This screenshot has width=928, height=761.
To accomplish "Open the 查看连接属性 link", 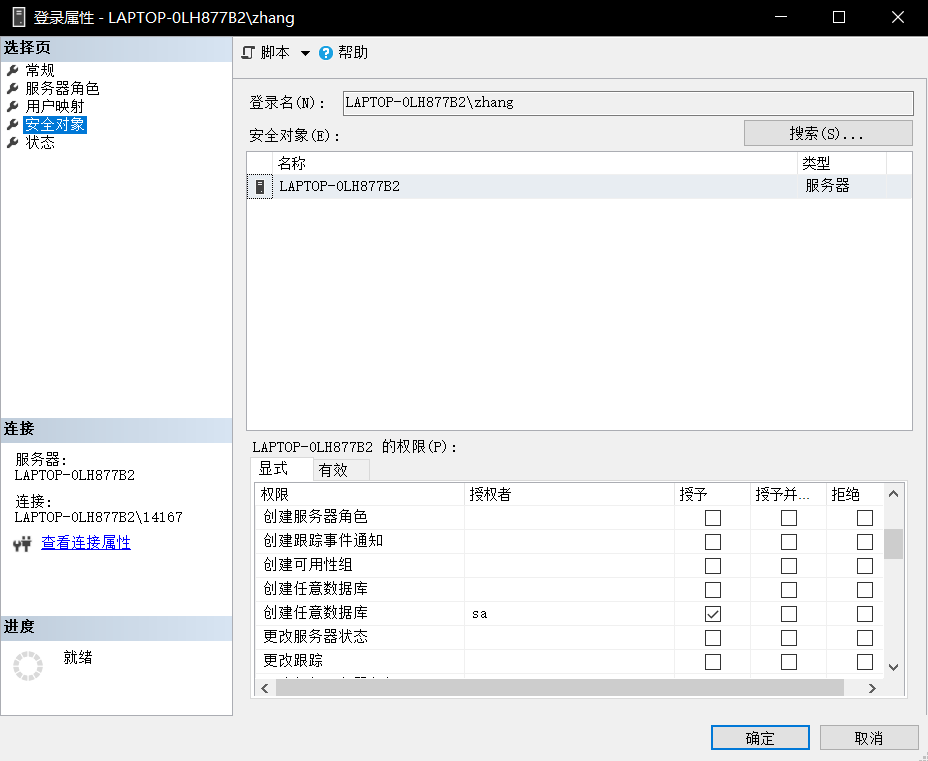I will (85, 543).
